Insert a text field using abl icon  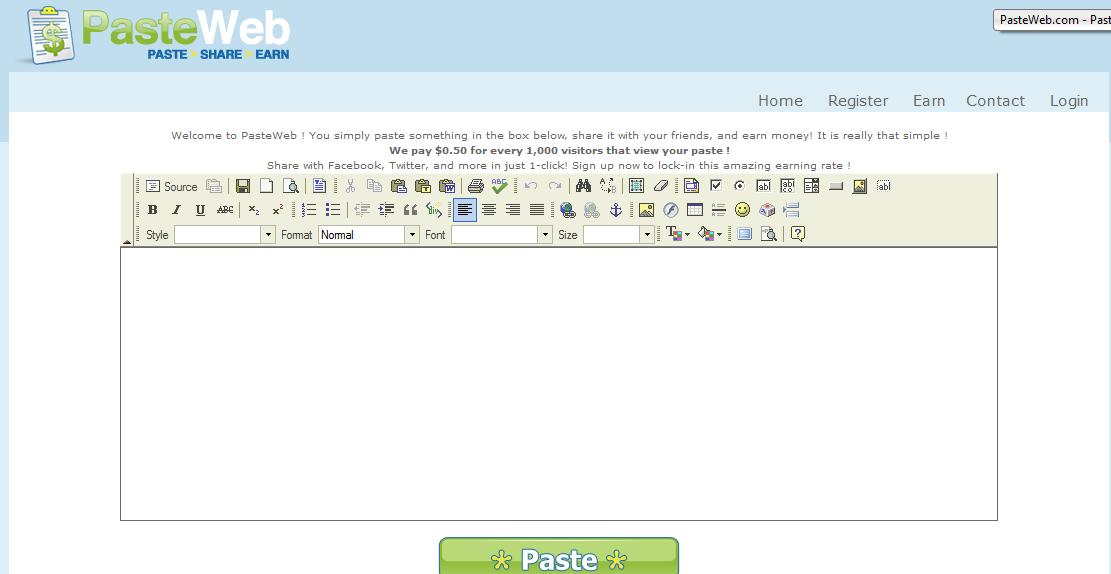coord(763,186)
